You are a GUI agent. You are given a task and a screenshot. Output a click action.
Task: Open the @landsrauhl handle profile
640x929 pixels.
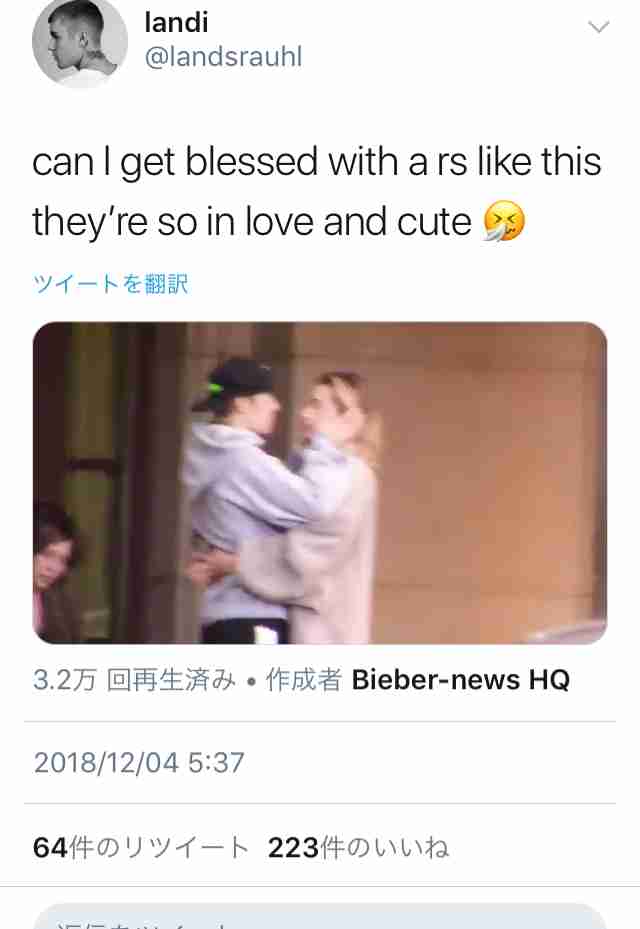tap(223, 57)
